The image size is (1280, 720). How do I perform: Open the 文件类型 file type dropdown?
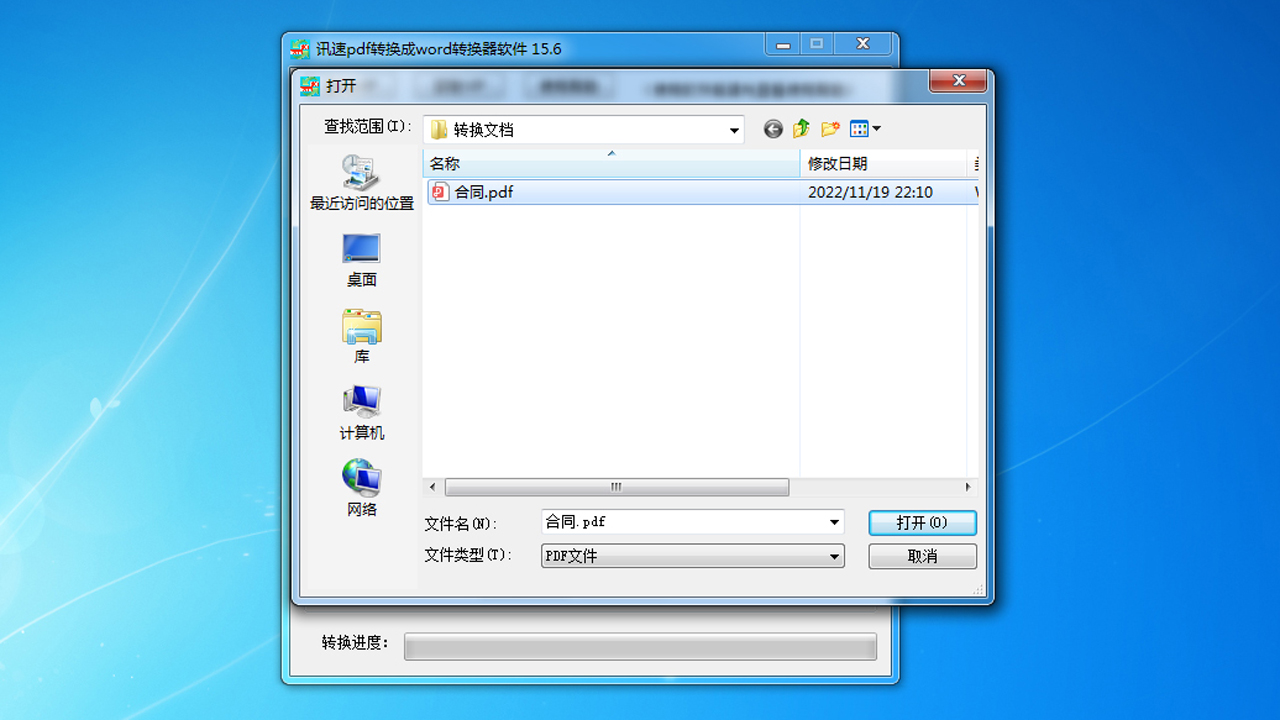833,556
